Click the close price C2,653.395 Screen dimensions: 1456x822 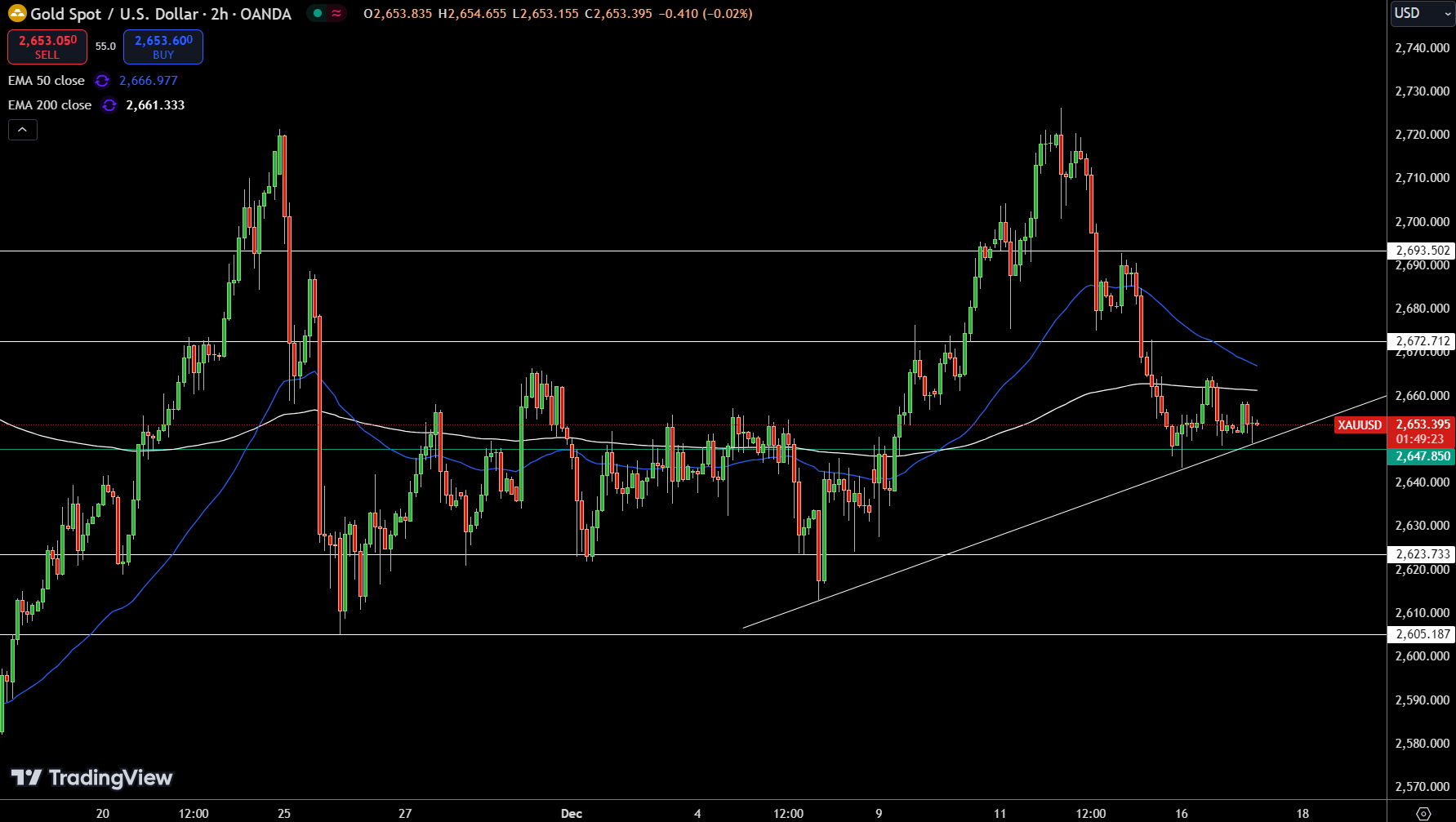618,14
